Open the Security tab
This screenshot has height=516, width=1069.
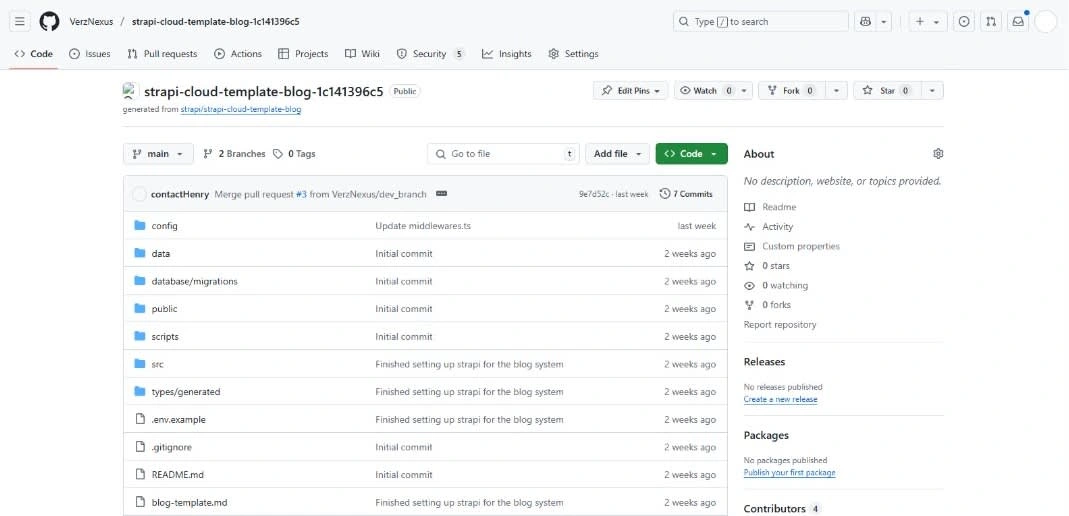[431, 54]
